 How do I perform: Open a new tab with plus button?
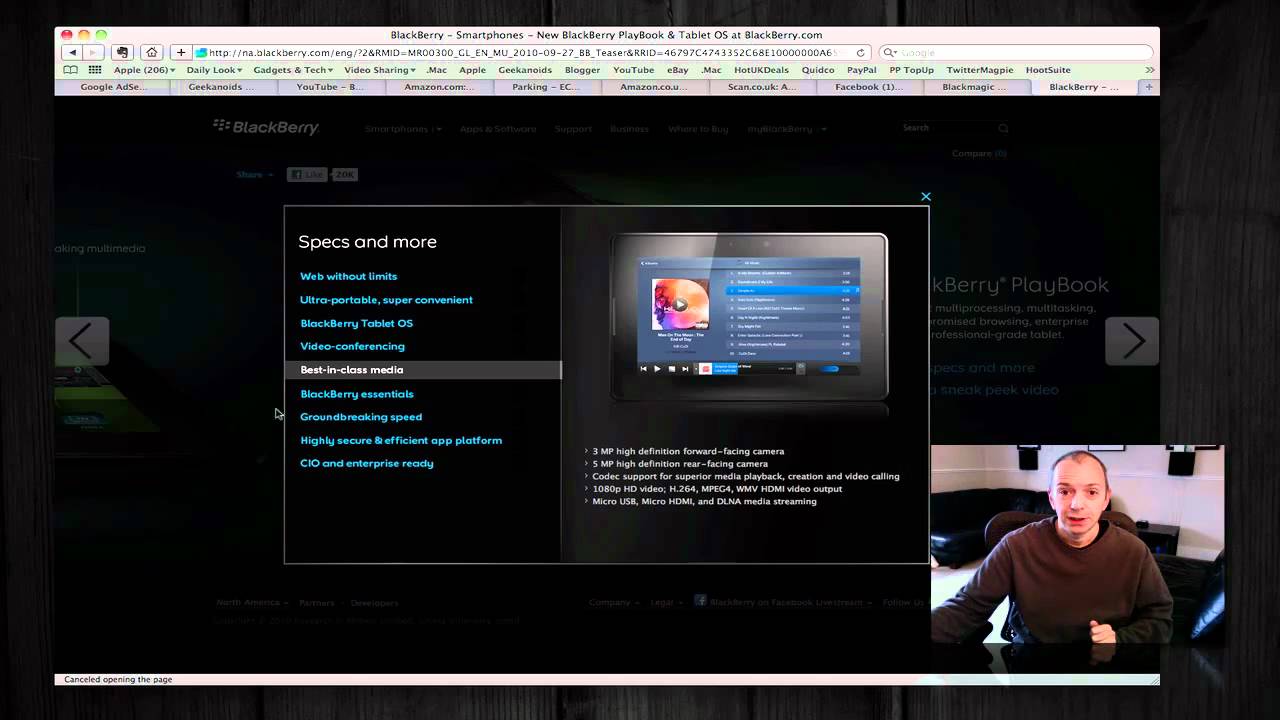[x=1148, y=87]
